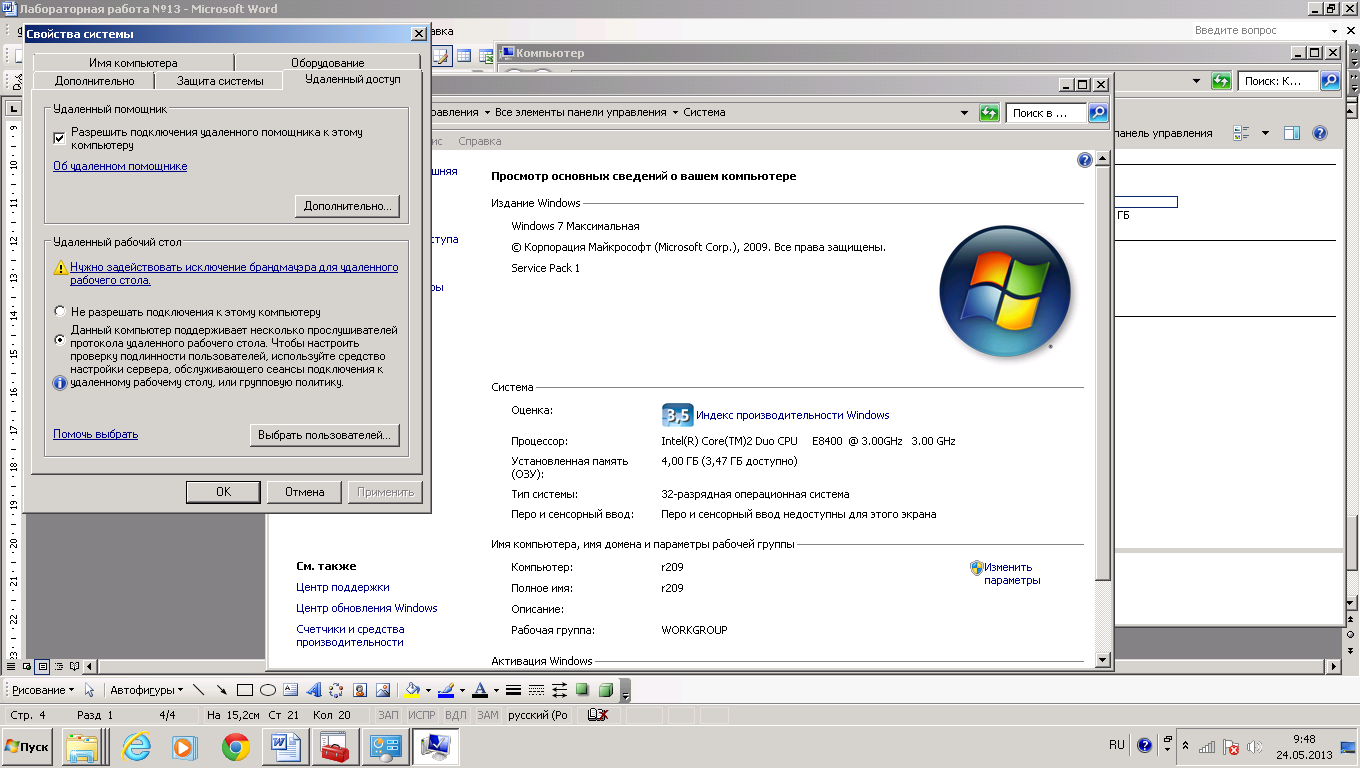Select the Oval drawing tool
The image size is (1360, 768).
tap(267, 690)
